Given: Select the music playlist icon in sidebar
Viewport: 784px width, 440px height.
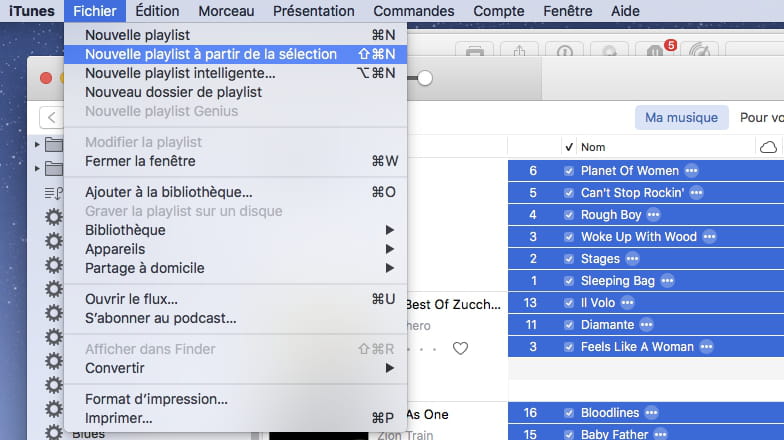Looking at the screenshot, I should [x=54, y=192].
